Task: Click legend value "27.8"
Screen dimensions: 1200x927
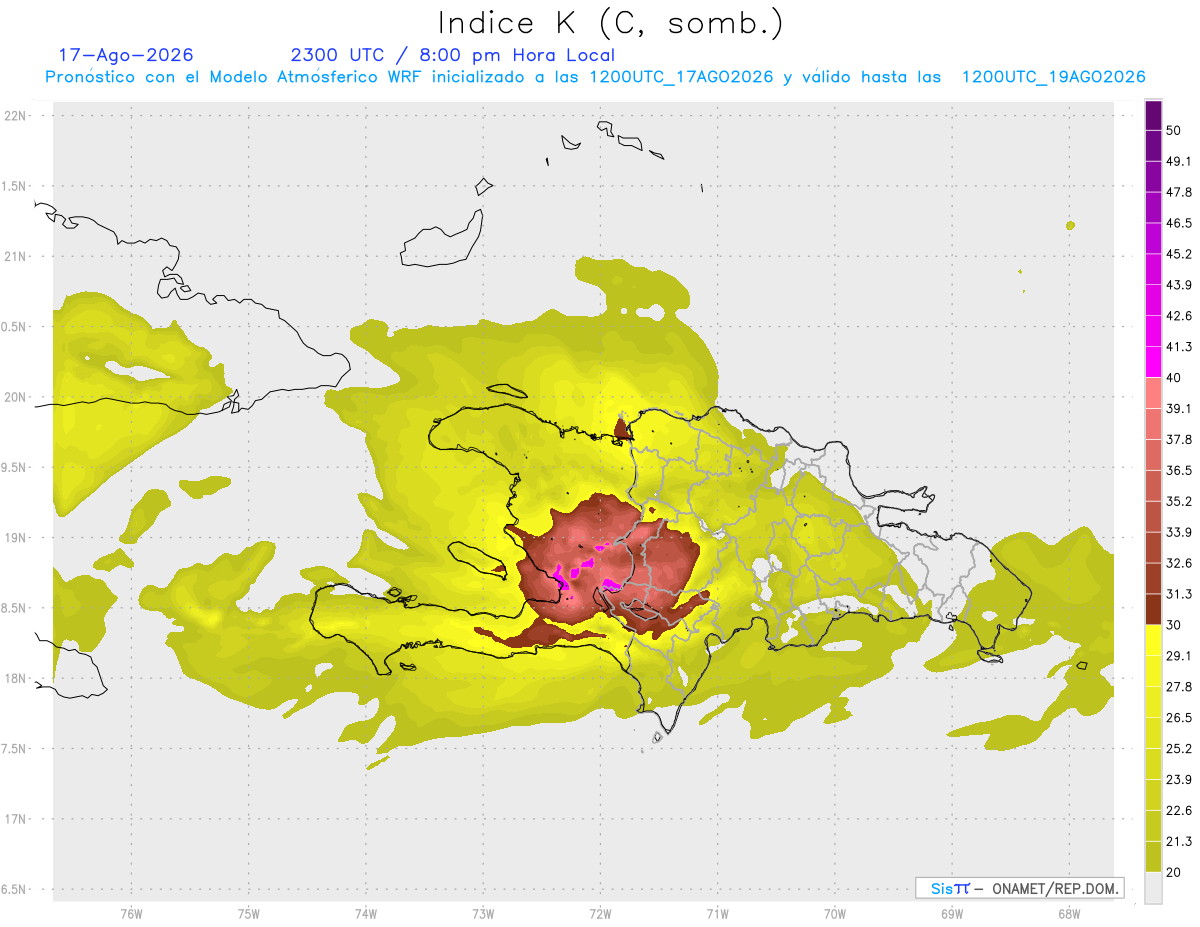Action: point(1178,686)
